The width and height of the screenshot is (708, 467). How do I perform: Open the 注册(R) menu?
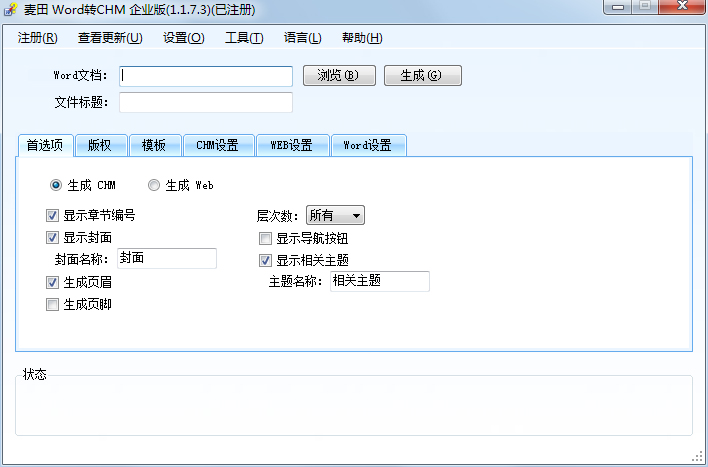point(37,38)
